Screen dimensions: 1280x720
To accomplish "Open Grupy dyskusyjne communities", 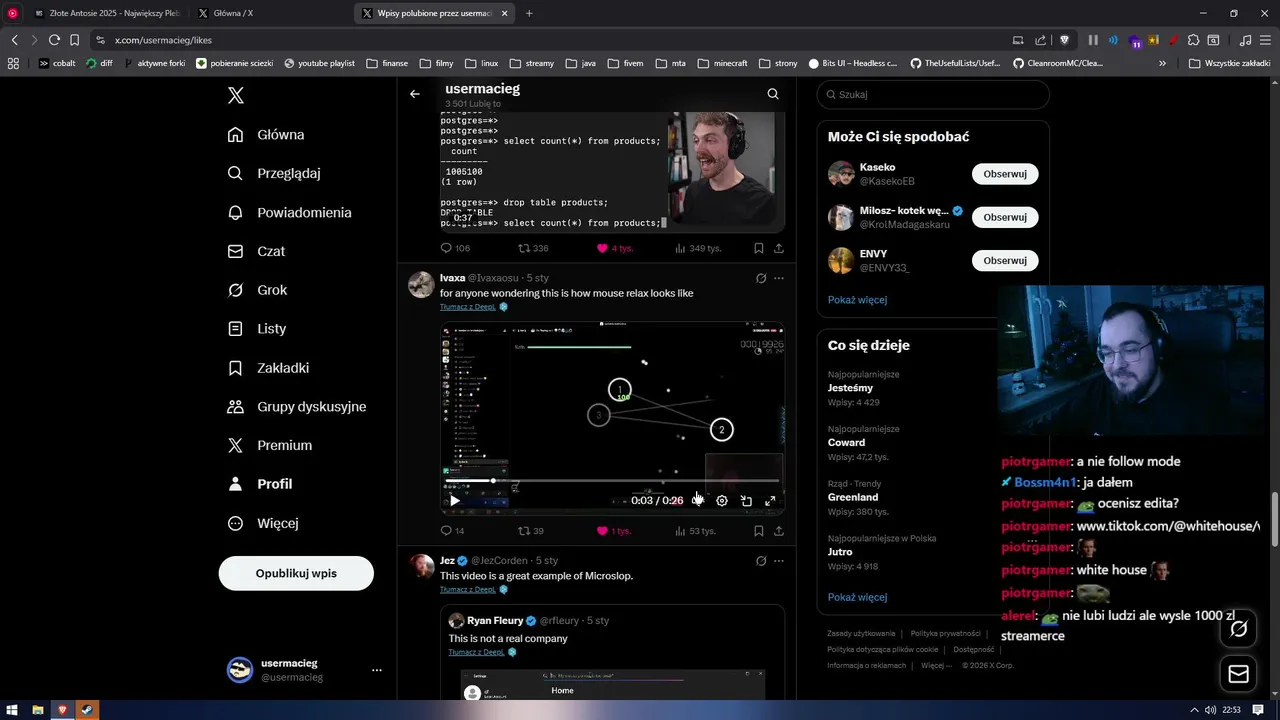I will tap(297, 407).
